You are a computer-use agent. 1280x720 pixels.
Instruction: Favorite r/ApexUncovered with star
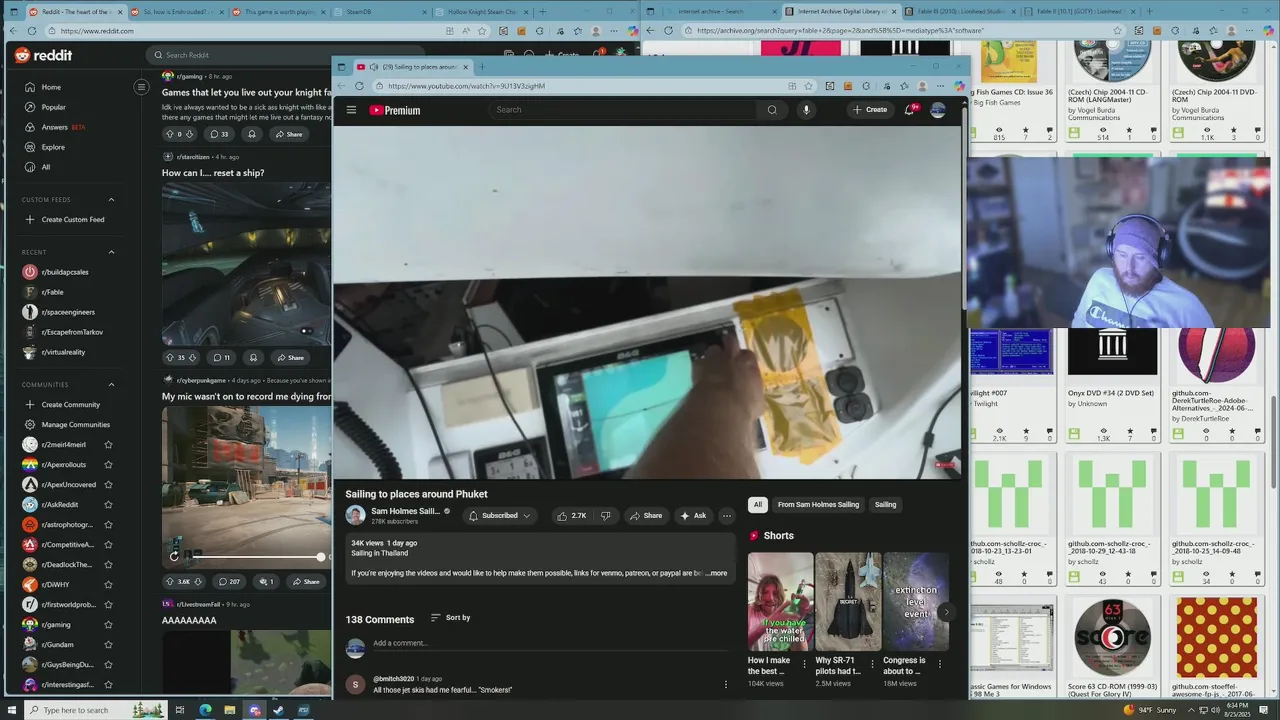[108, 485]
